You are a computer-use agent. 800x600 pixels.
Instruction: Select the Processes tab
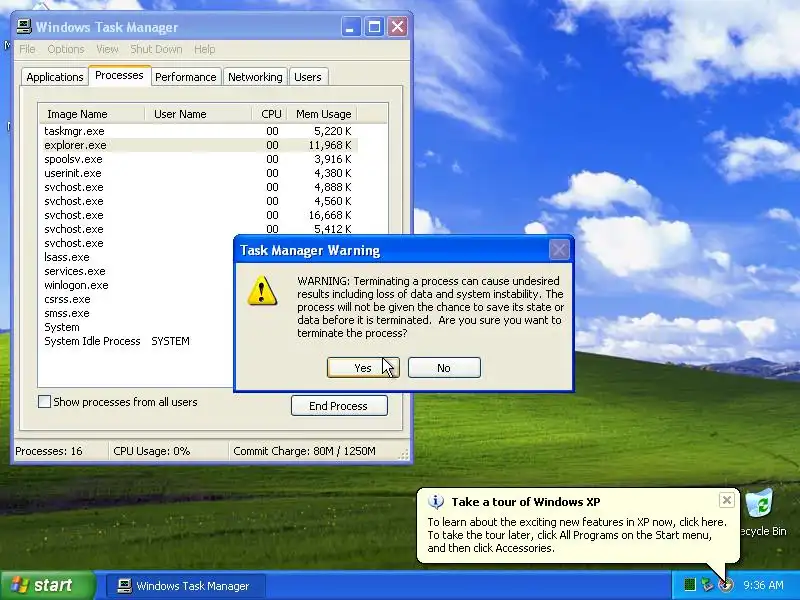(119, 76)
